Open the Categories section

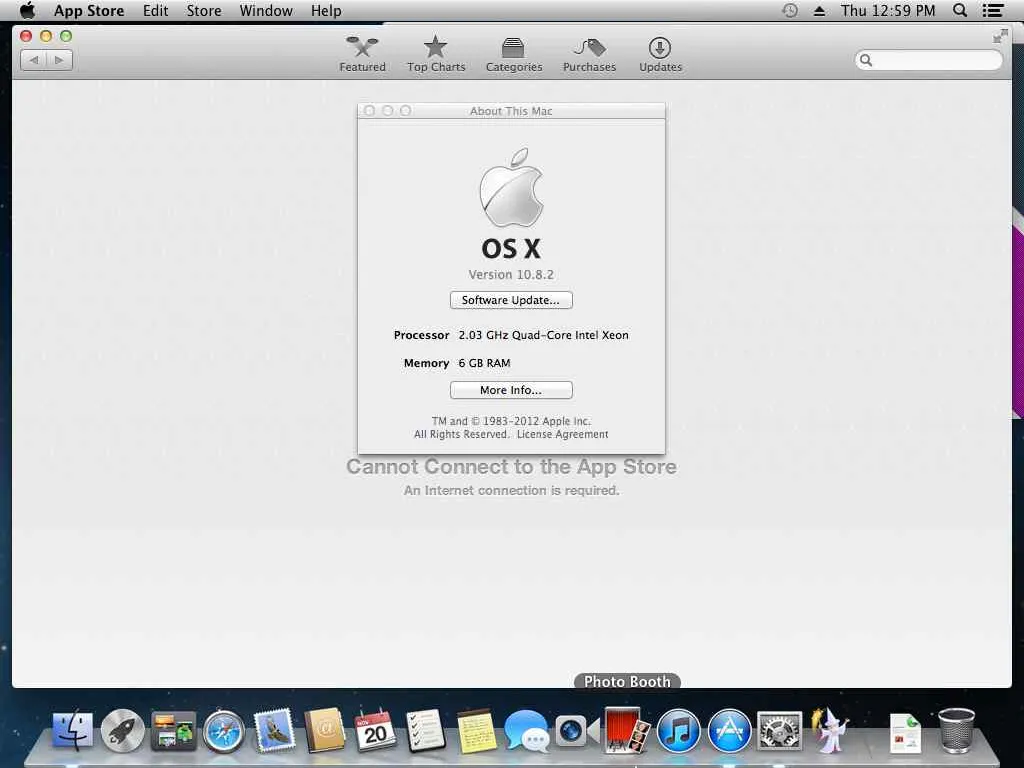click(514, 54)
